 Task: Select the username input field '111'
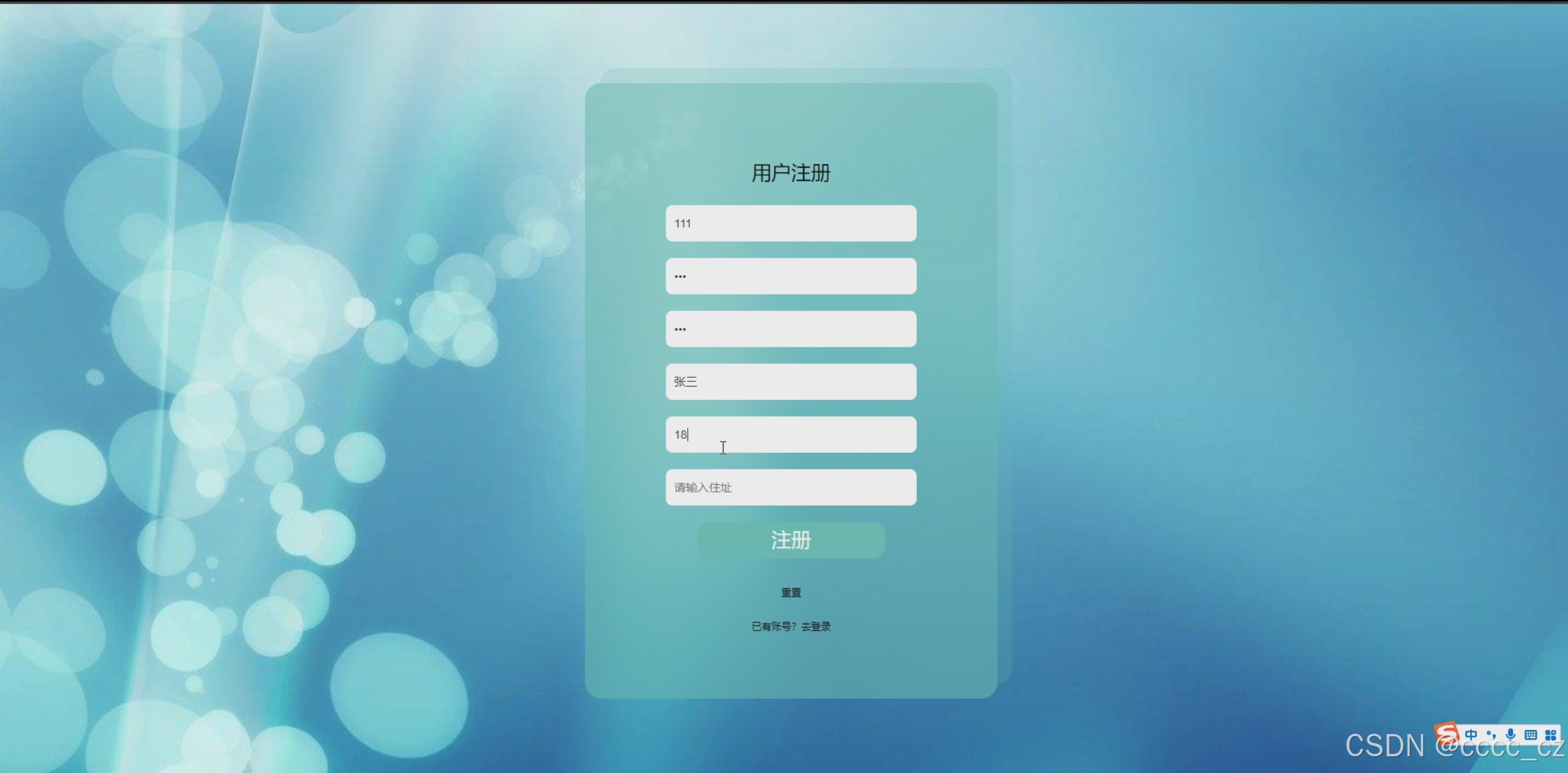pos(789,222)
